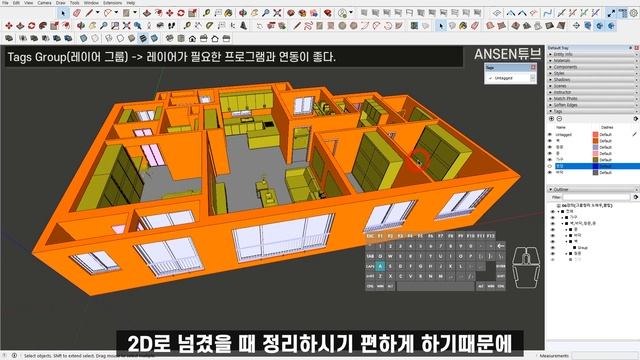Viewport: 640px width, 360px height.
Task: Toggle eye of the gray-colored tag
Action: click(550, 173)
